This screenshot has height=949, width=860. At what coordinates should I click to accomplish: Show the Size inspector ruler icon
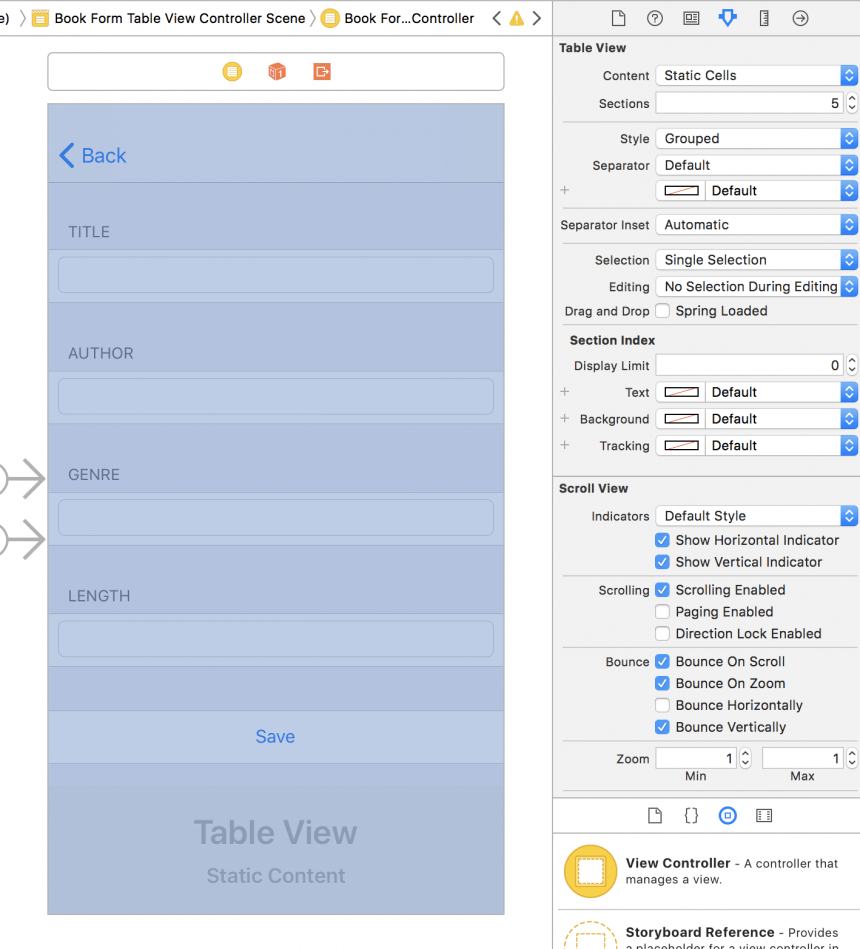(x=764, y=18)
